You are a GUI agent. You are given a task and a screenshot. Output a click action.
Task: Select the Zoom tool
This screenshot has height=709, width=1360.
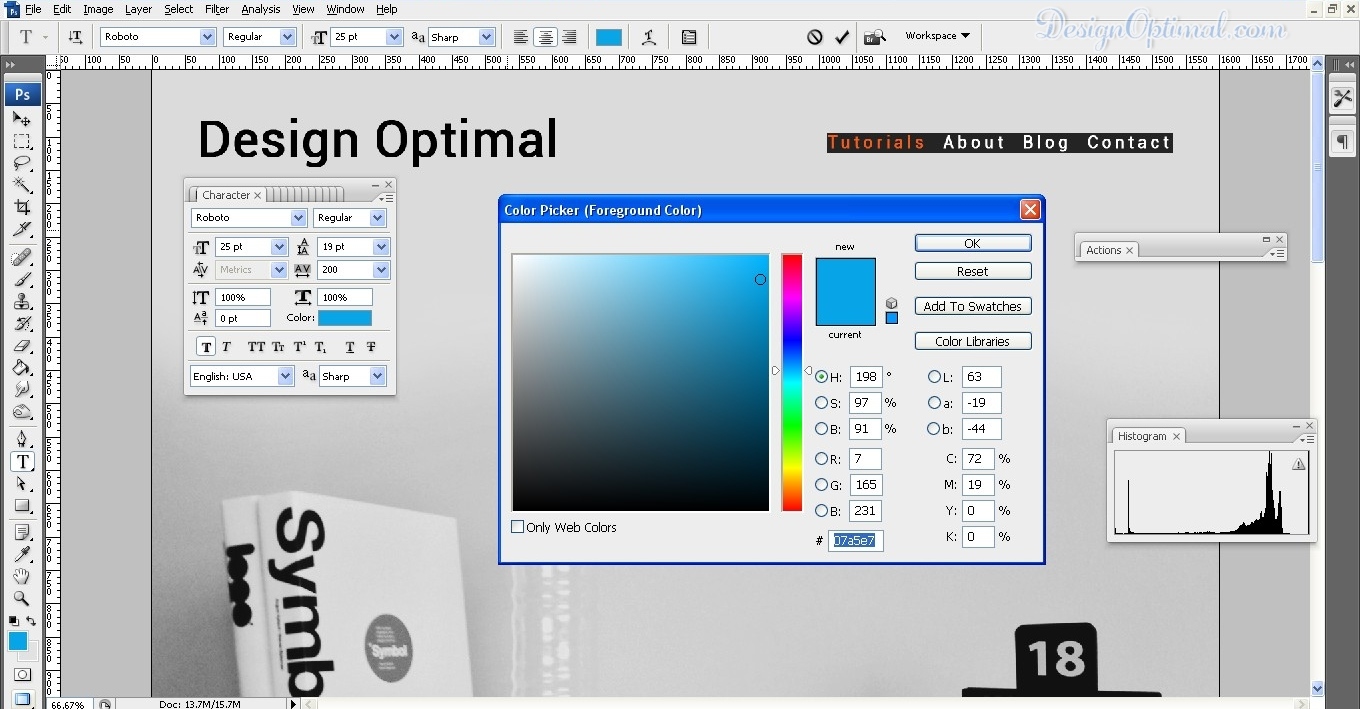[22, 598]
